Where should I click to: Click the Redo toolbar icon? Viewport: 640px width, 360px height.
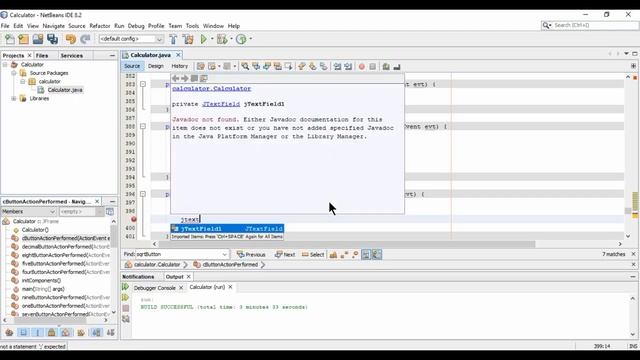pos(85,39)
